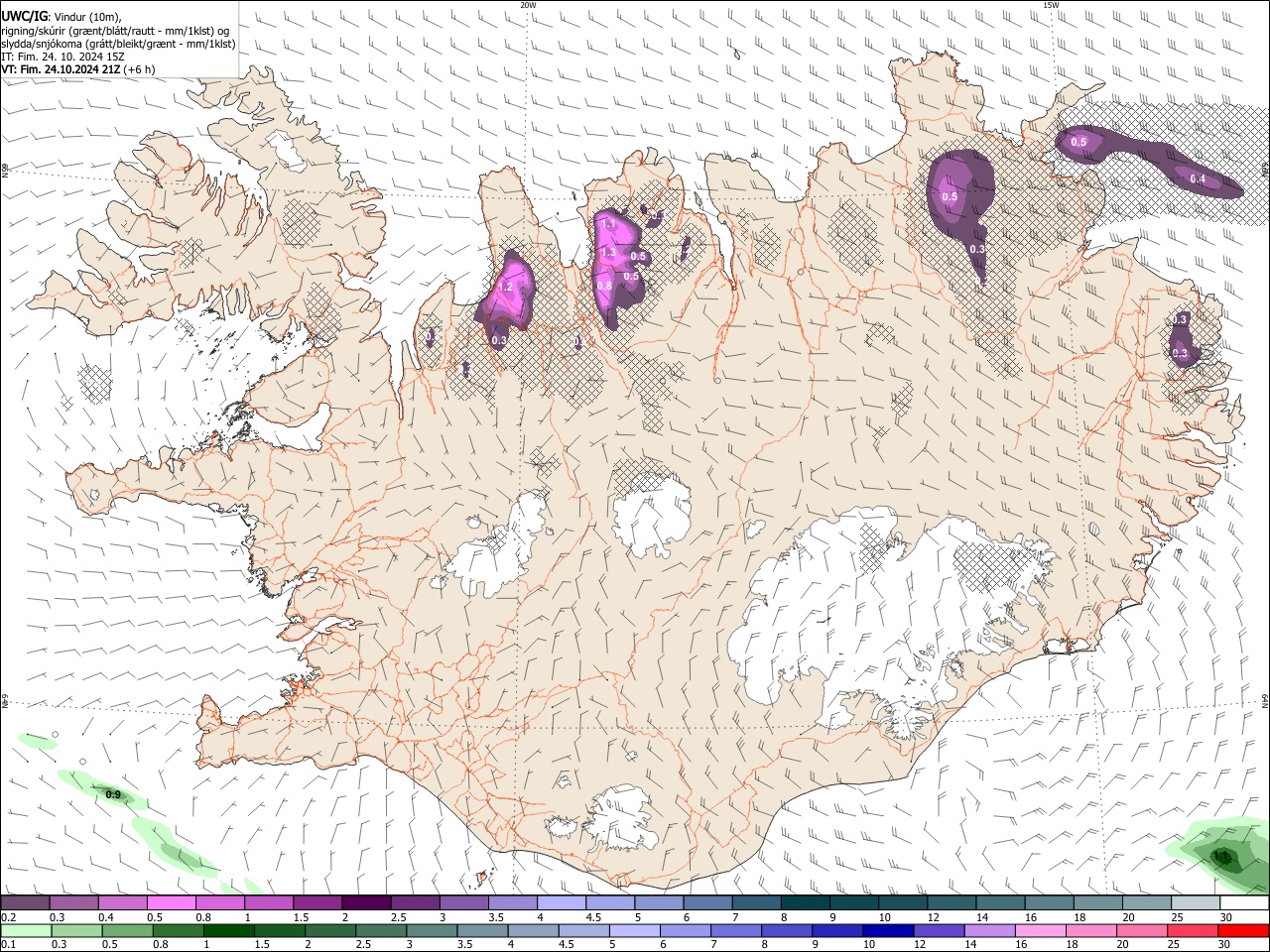Click the deep blue 10 swatch in rain legend
The height and width of the screenshot is (952, 1270).
tap(888, 930)
